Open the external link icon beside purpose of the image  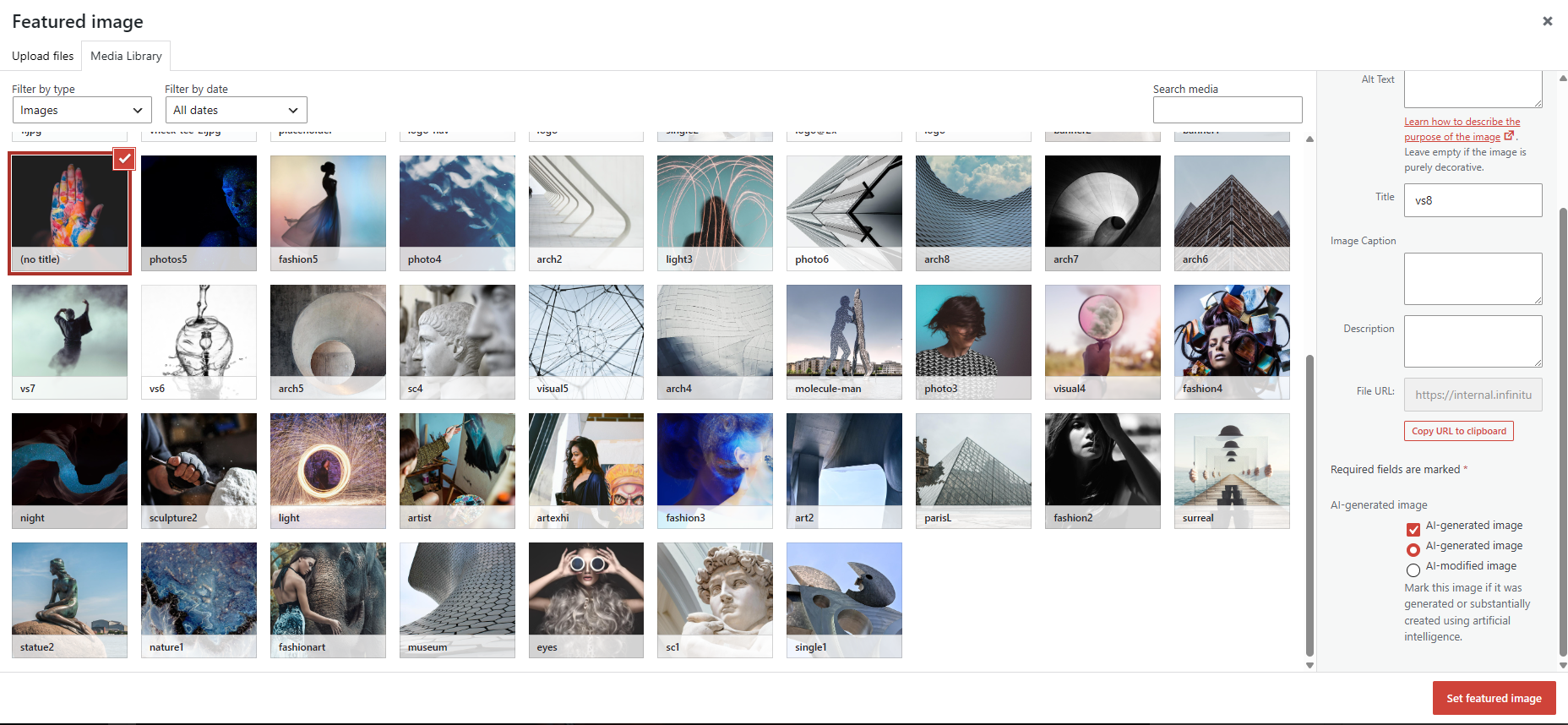(1509, 136)
